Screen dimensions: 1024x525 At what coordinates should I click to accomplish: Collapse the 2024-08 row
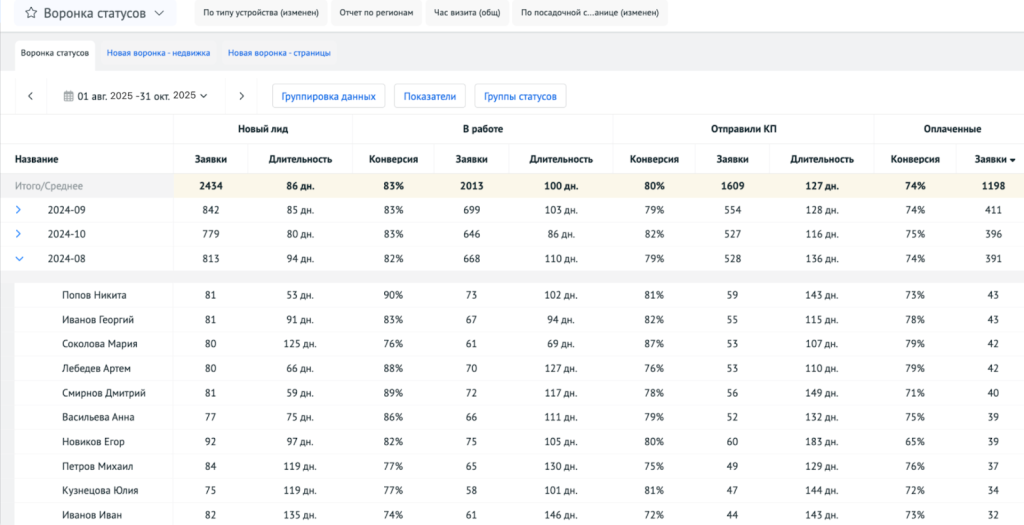pyautogui.click(x=18, y=259)
